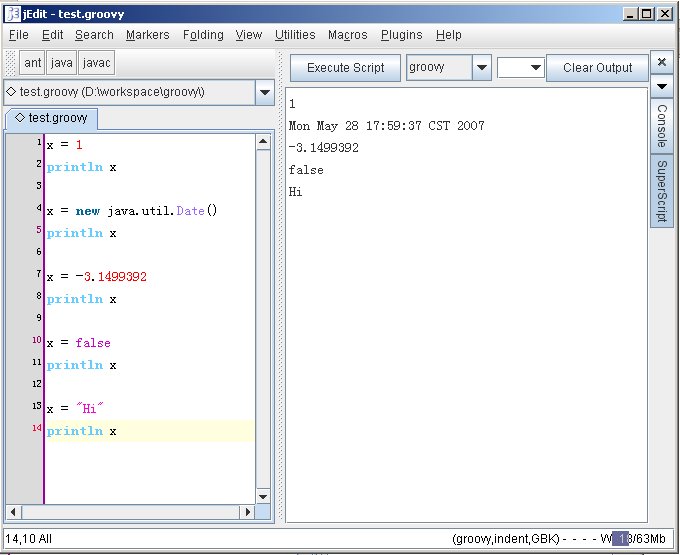This screenshot has width=680, height=555.
Task: Click line number 10 in gutter
Action: click(37, 340)
